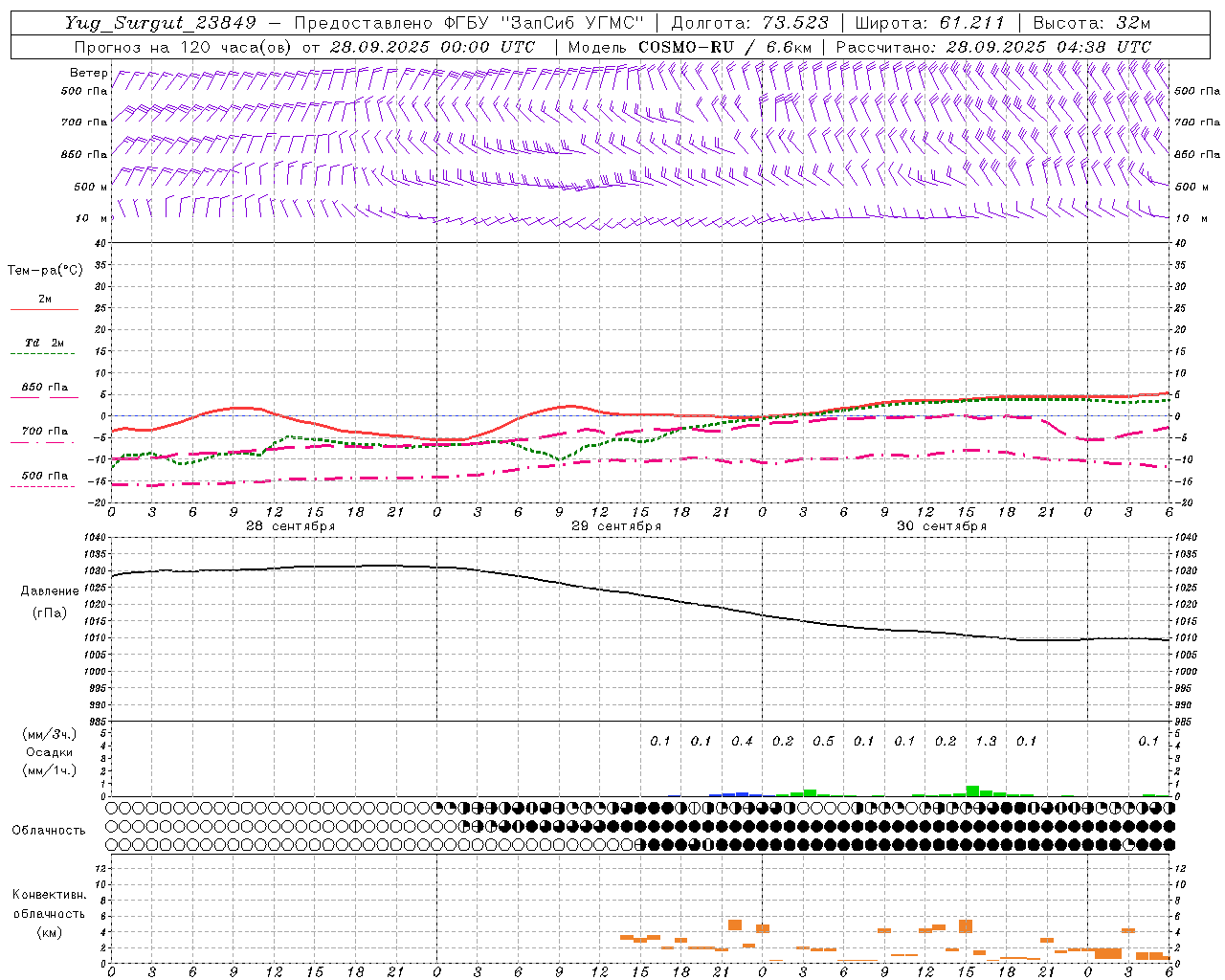The width and height of the screenshot is (1225, 980).
Task: Click the 30 сентября date label
Action: coord(941,526)
